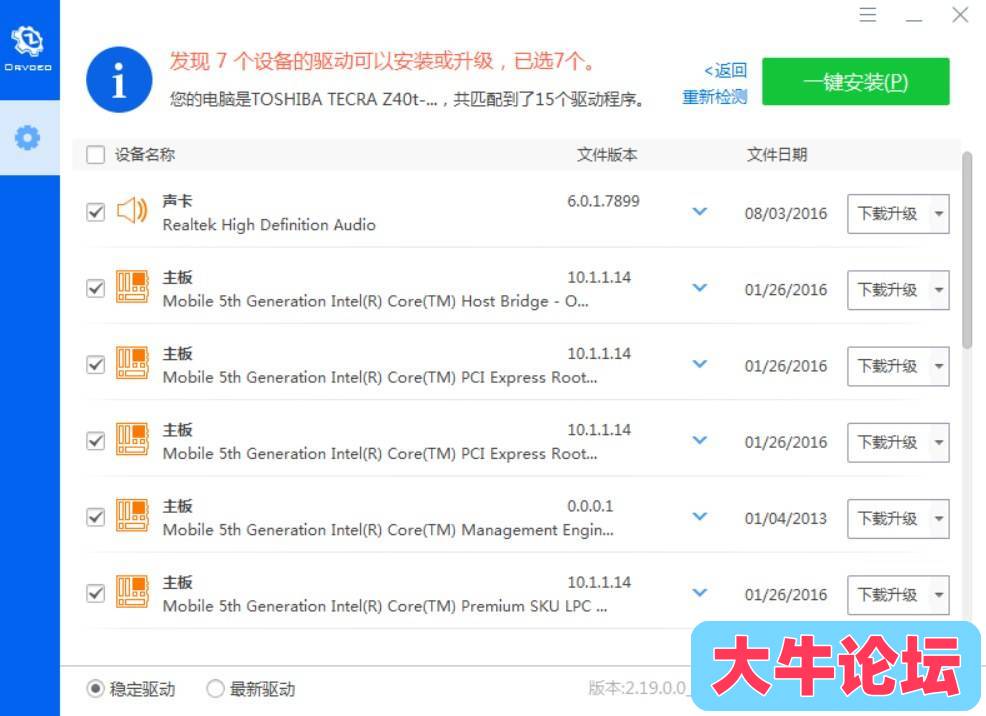The image size is (986, 716).
Task: Open 下载升级 dropdown arrow for Realtek audio
Action: point(939,214)
